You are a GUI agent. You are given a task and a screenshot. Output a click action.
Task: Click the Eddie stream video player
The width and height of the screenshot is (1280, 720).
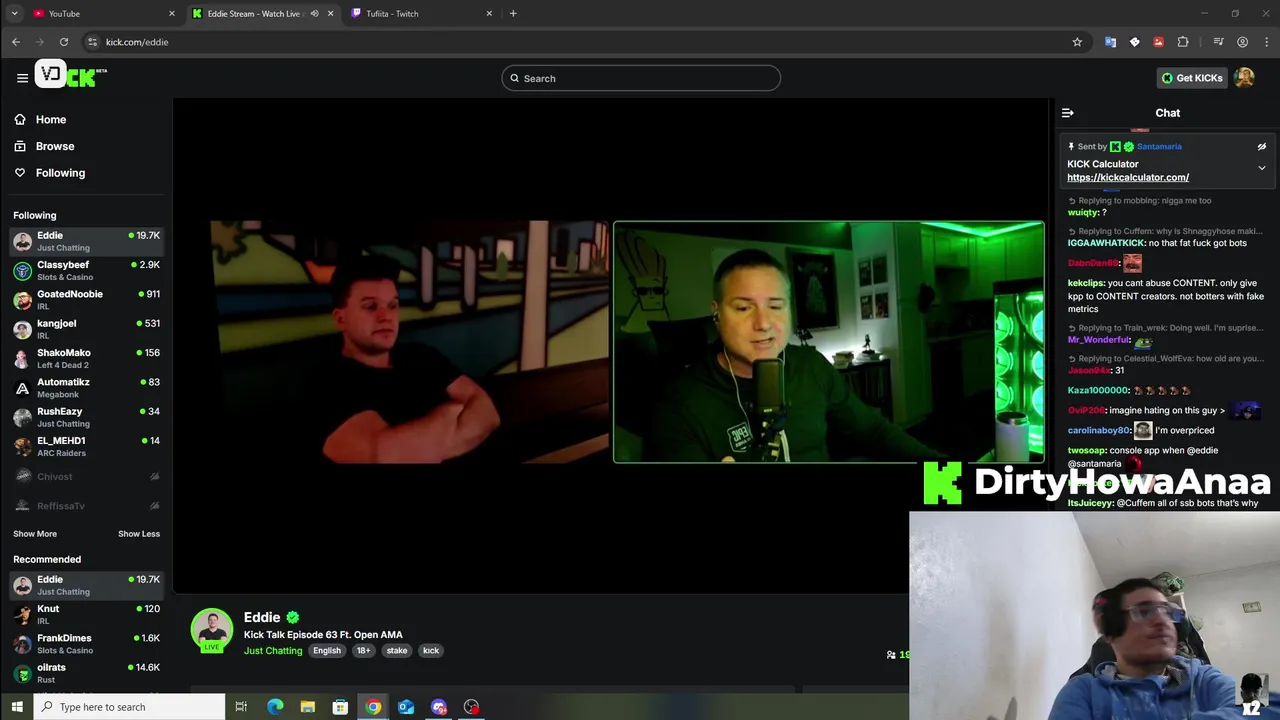pos(610,345)
